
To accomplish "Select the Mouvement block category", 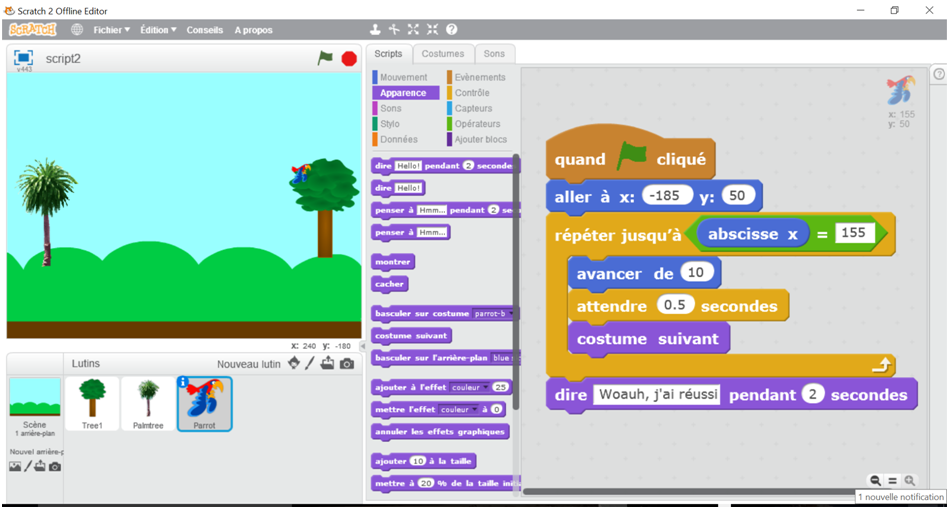I will click(x=402, y=77).
